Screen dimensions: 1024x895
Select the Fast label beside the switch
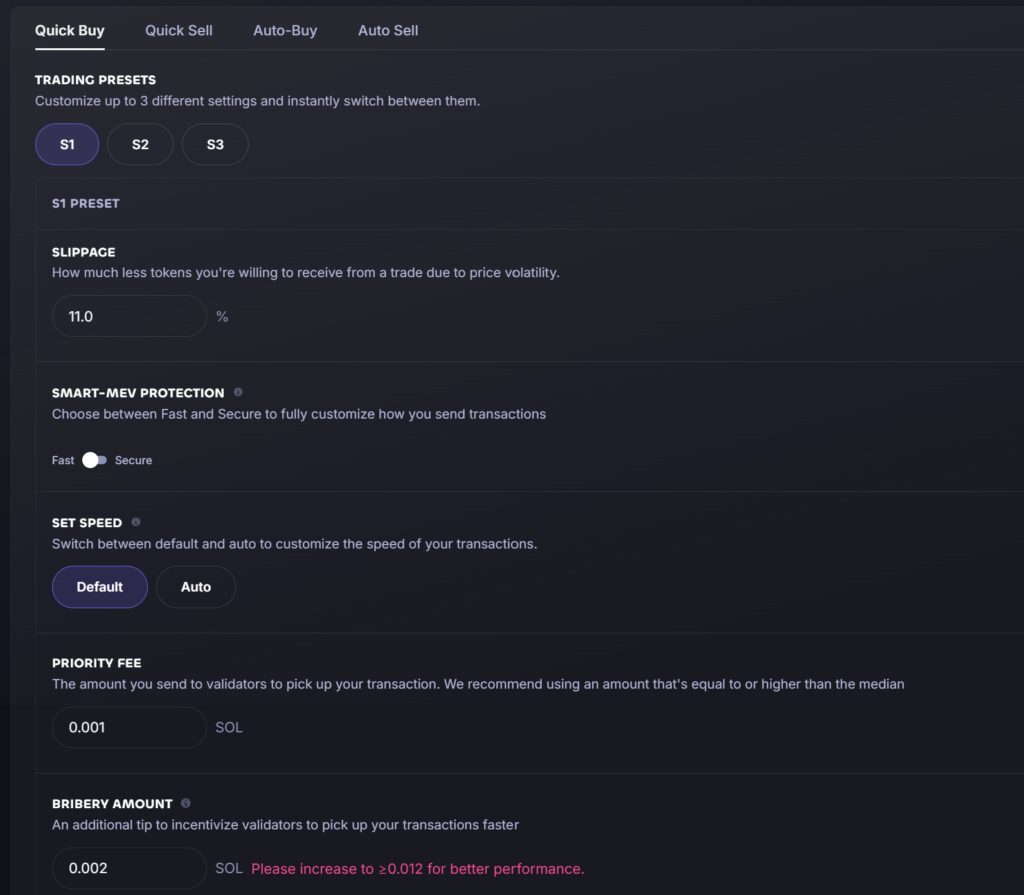pos(63,460)
